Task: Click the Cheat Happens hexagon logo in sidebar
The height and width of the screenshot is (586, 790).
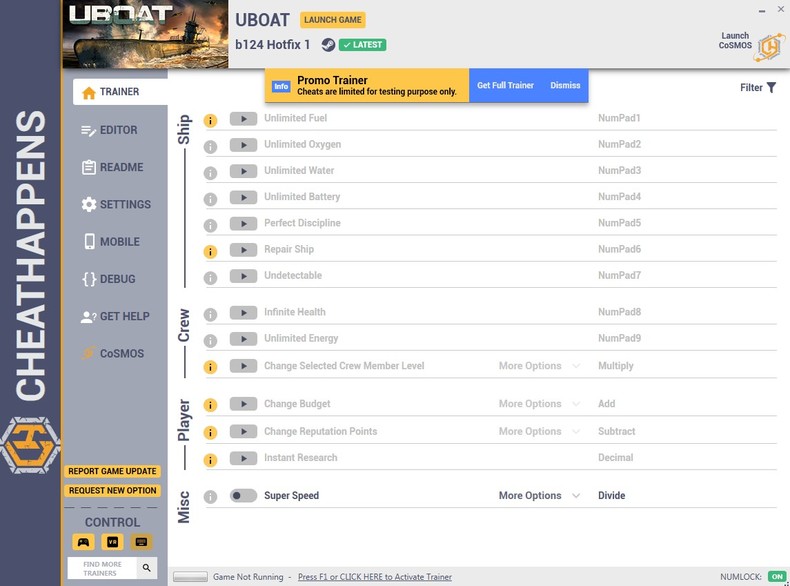Action: tap(30, 445)
